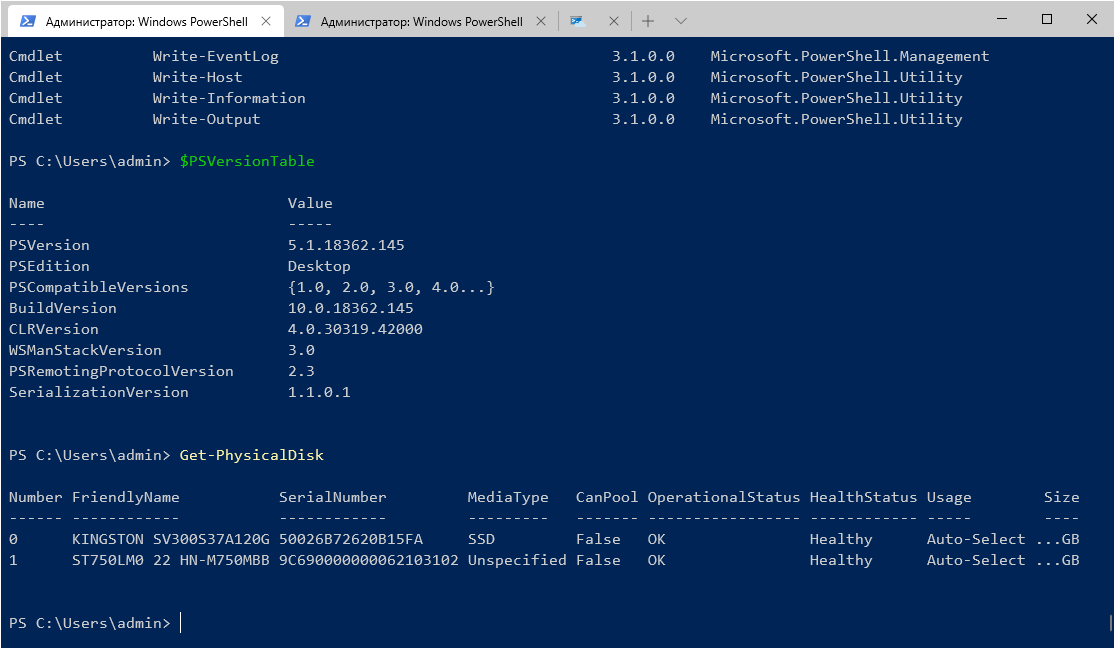Click the $PSVersionTable command text
1115x649 pixels.
click(x=247, y=161)
